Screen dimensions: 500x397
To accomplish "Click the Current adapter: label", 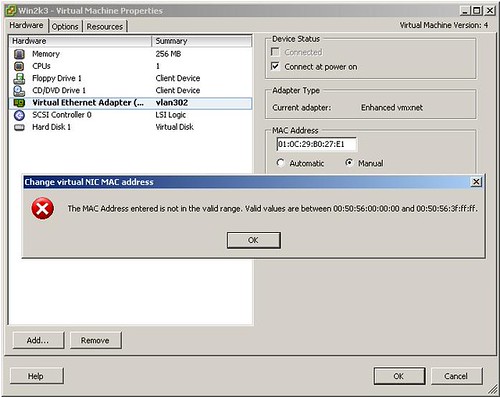I will pyautogui.click(x=302, y=108).
